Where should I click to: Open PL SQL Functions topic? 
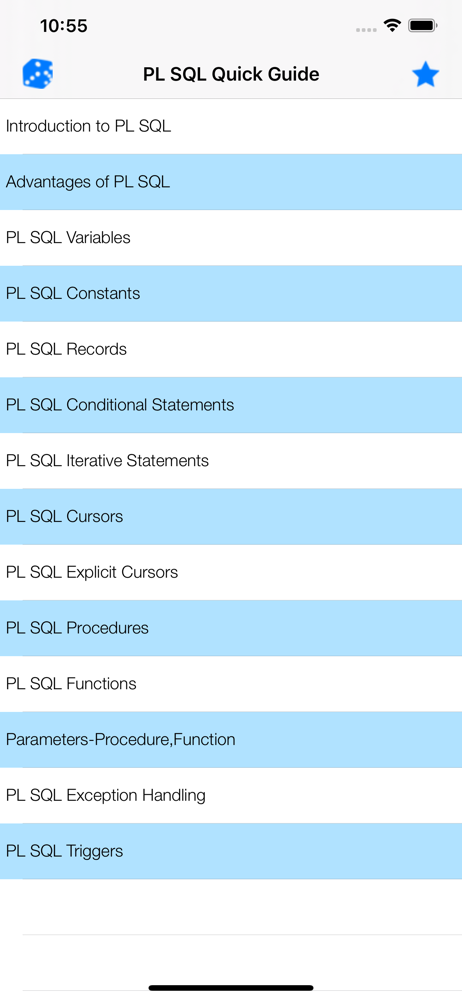(231, 684)
